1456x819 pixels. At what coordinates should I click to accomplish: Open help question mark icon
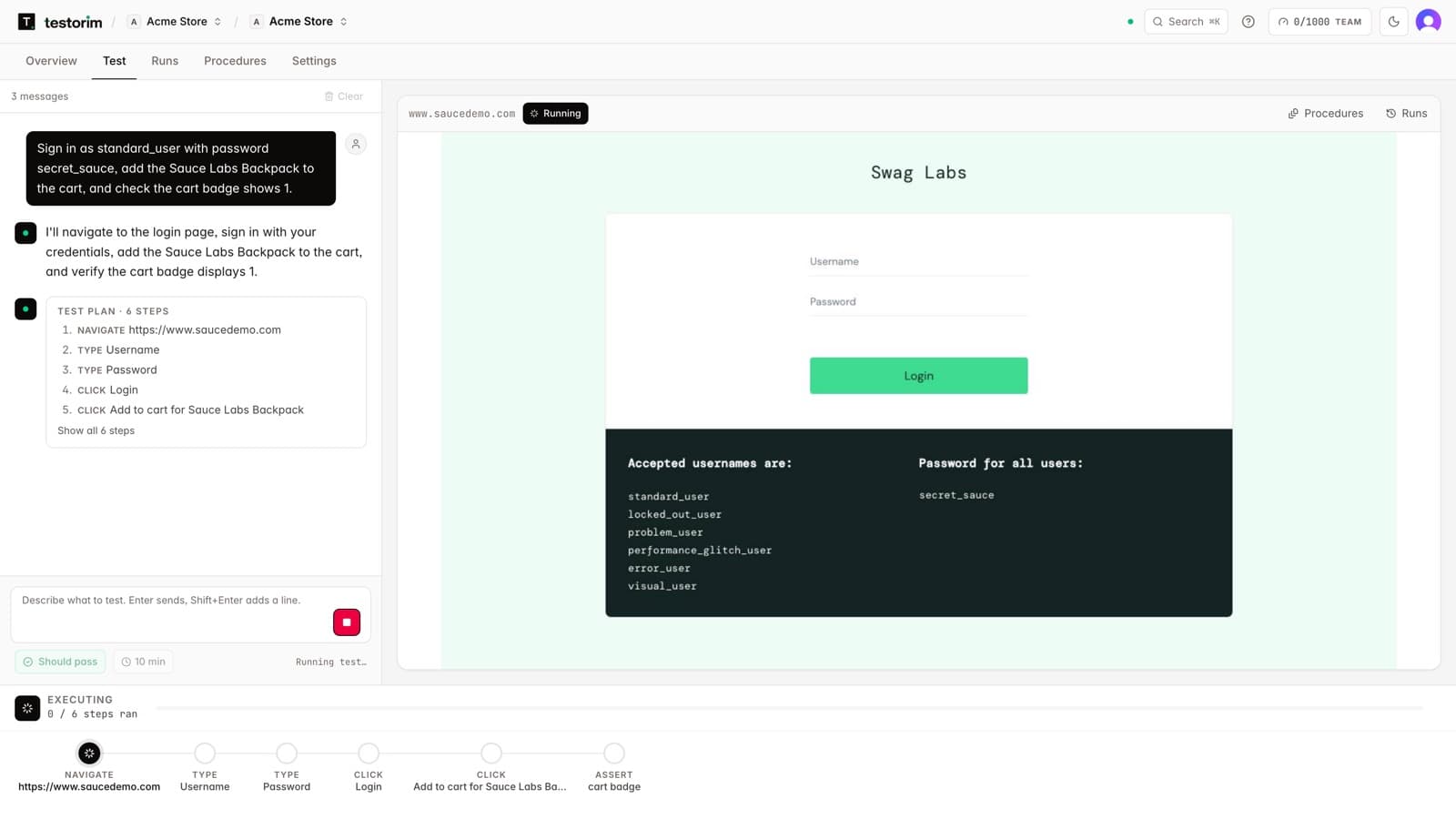pos(1249,22)
